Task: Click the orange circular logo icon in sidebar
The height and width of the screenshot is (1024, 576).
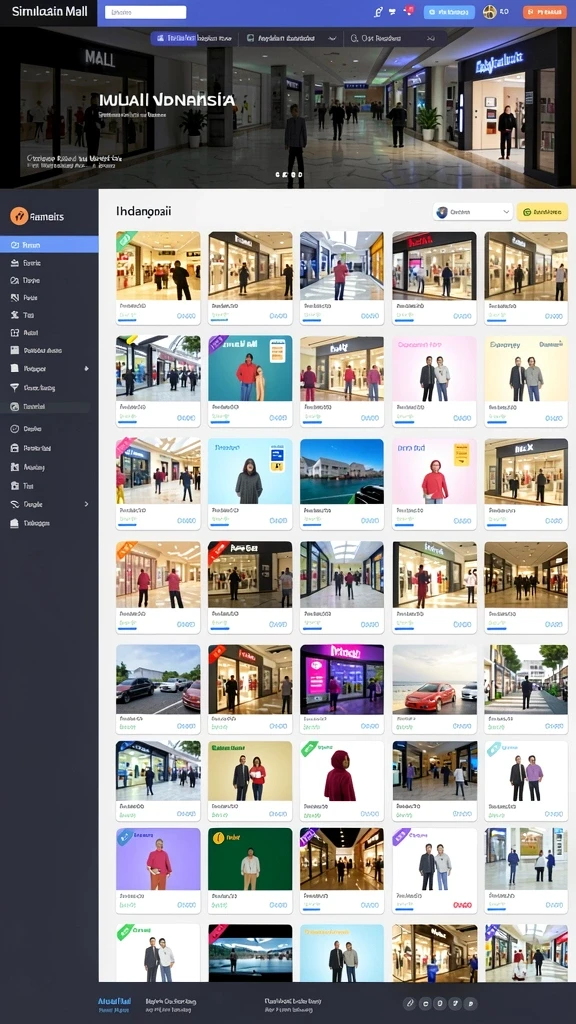Action: pyautogui.click(x=19, y=216)
